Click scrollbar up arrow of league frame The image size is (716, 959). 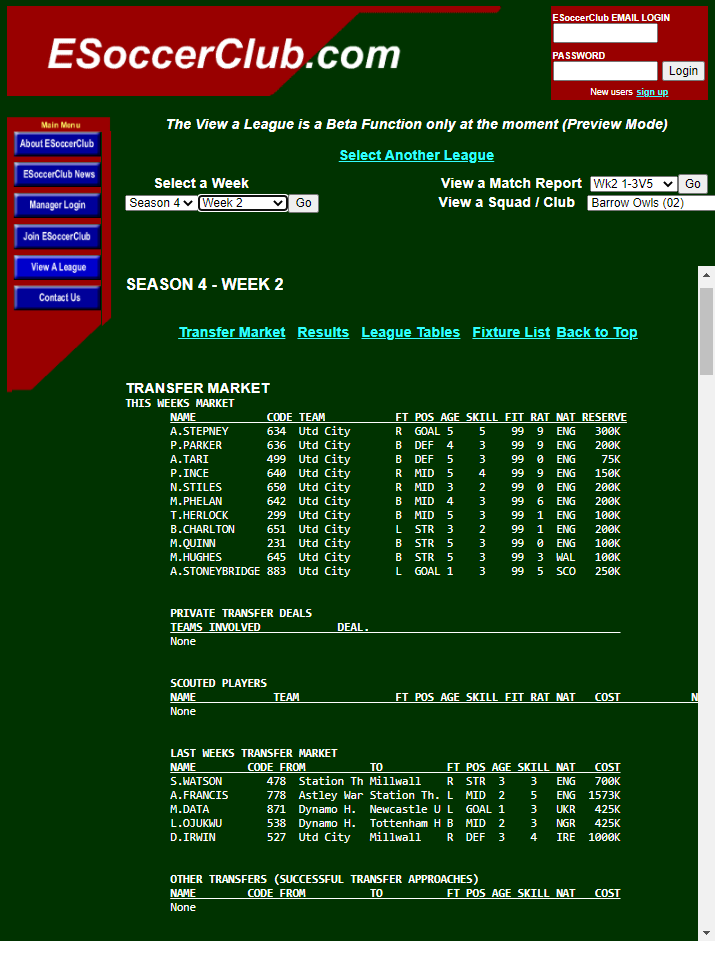click(706, 275)
